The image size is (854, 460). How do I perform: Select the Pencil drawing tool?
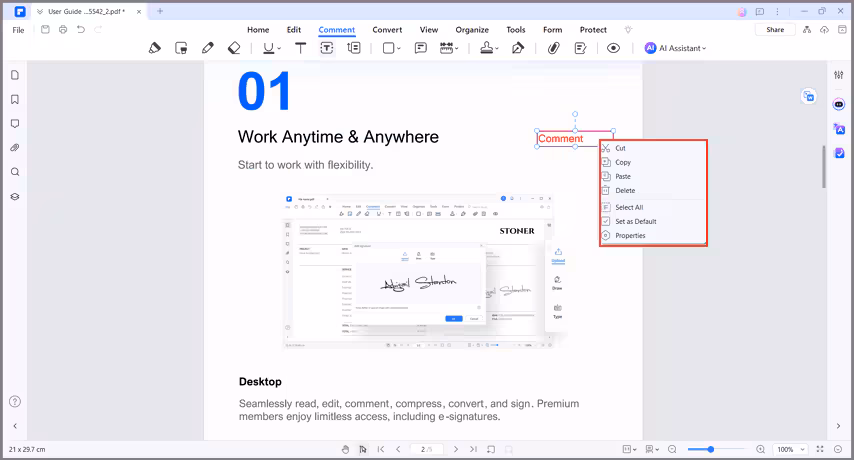(207, 48)
